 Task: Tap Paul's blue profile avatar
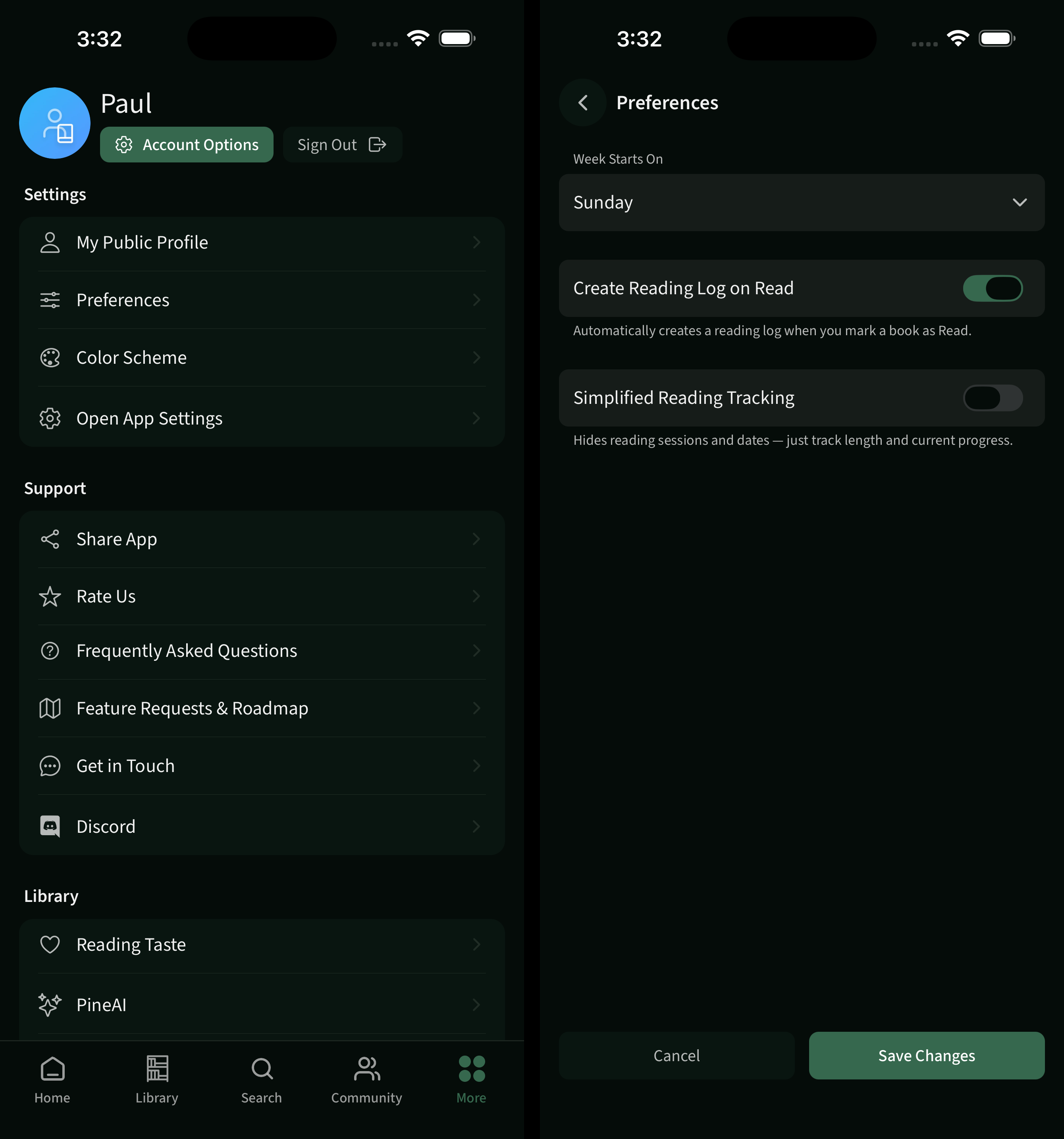pyautogui.click(x=54, y=123)
